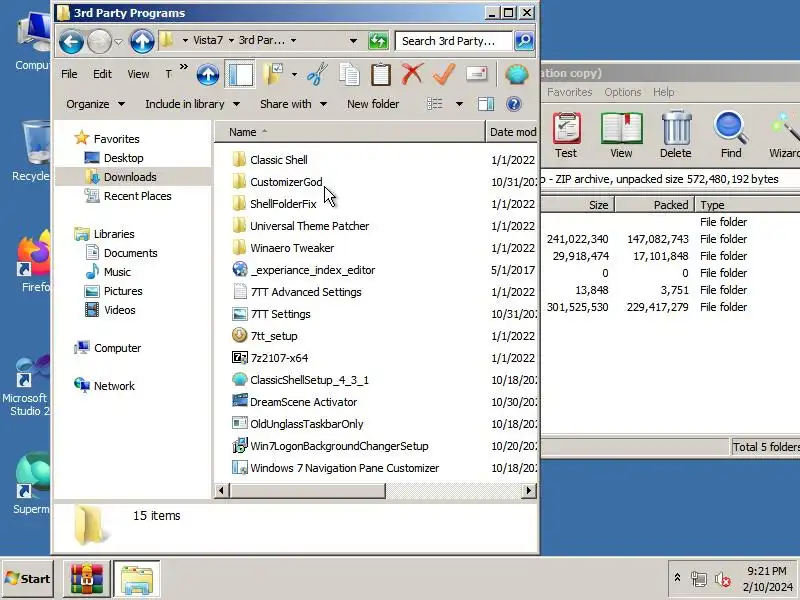
Task: Click the Up icon in Classic Shell toolbar
Action: click(208, 74)
